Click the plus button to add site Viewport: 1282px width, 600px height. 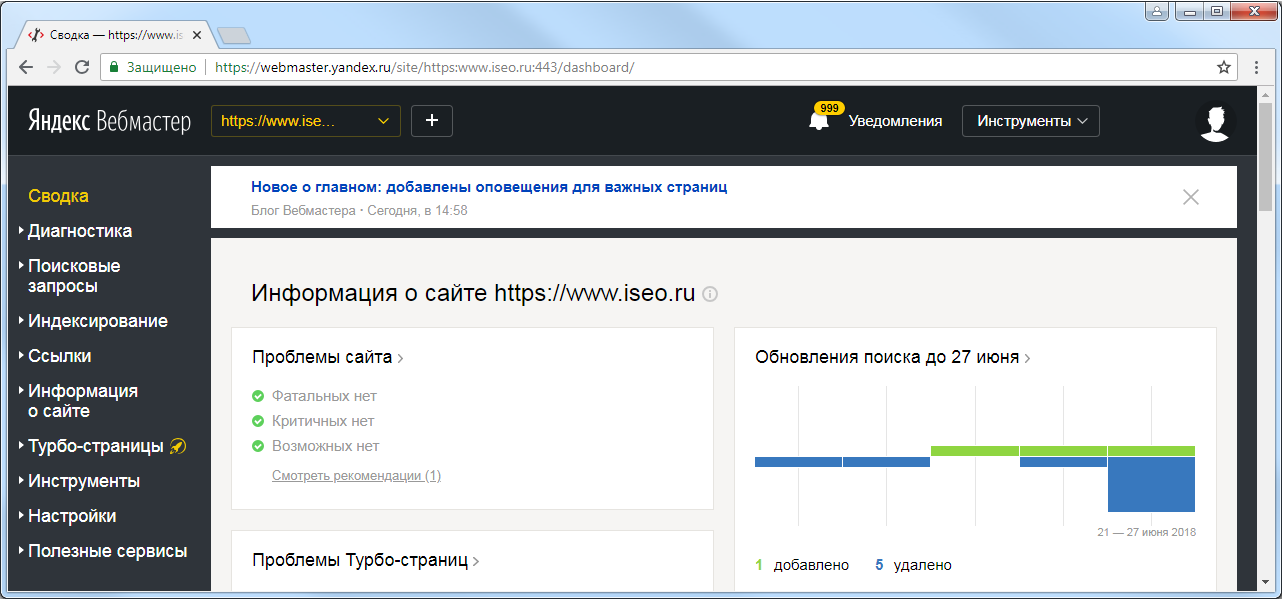tap(432, 121)
